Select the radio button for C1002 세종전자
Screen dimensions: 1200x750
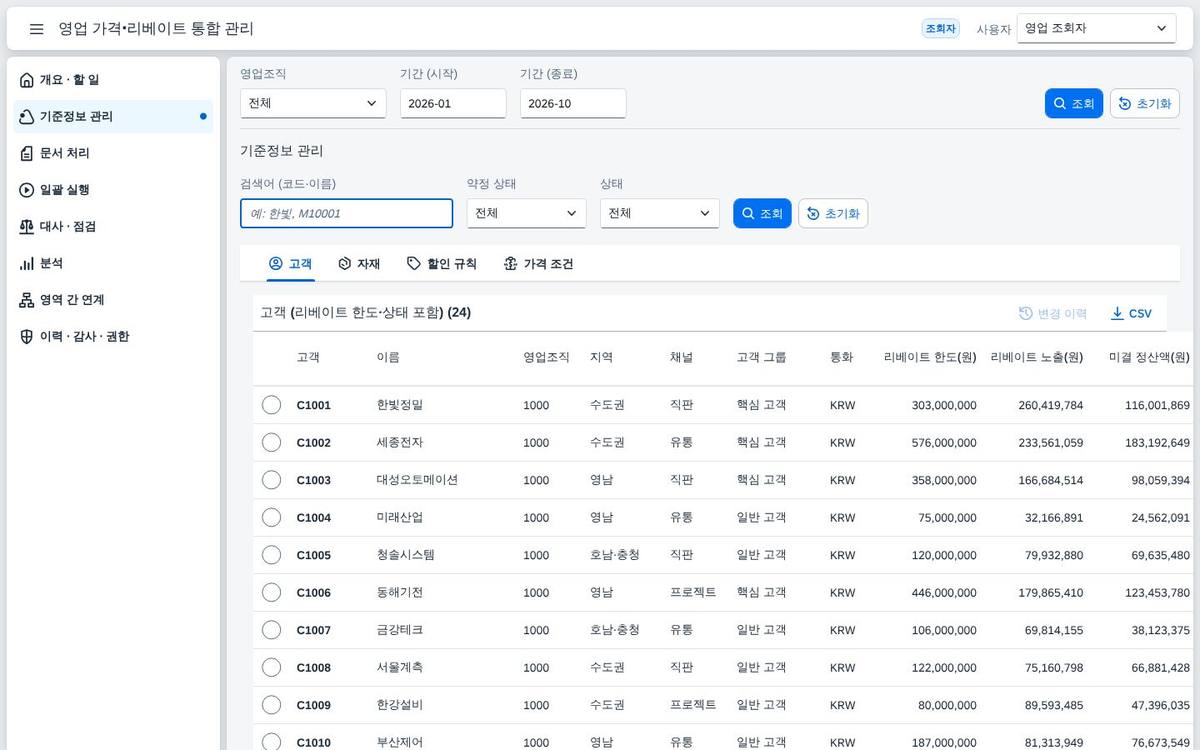271,442
